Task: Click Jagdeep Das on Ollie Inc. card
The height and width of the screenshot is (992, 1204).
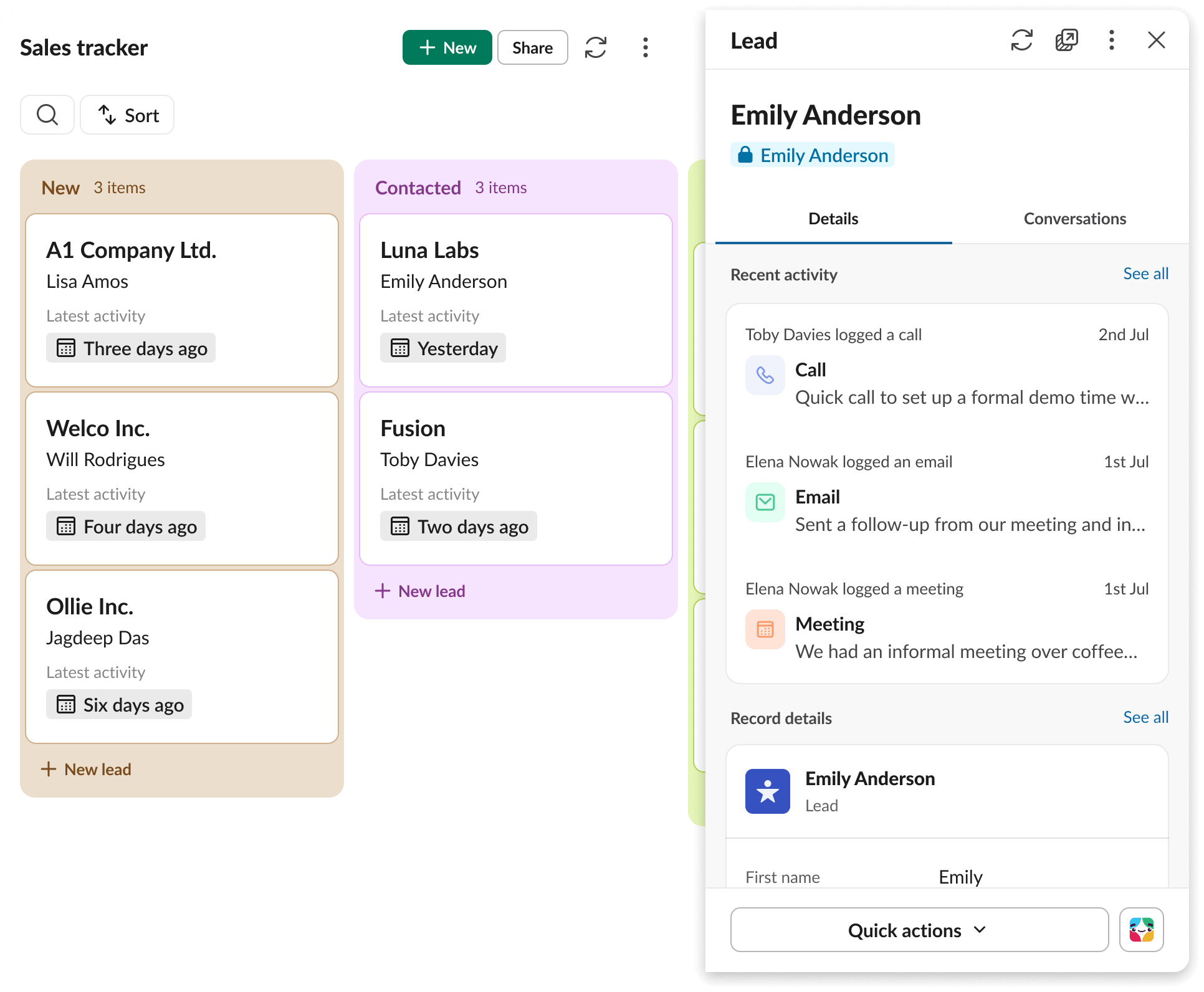Action: pyautogui.click(x=98, y=638)
